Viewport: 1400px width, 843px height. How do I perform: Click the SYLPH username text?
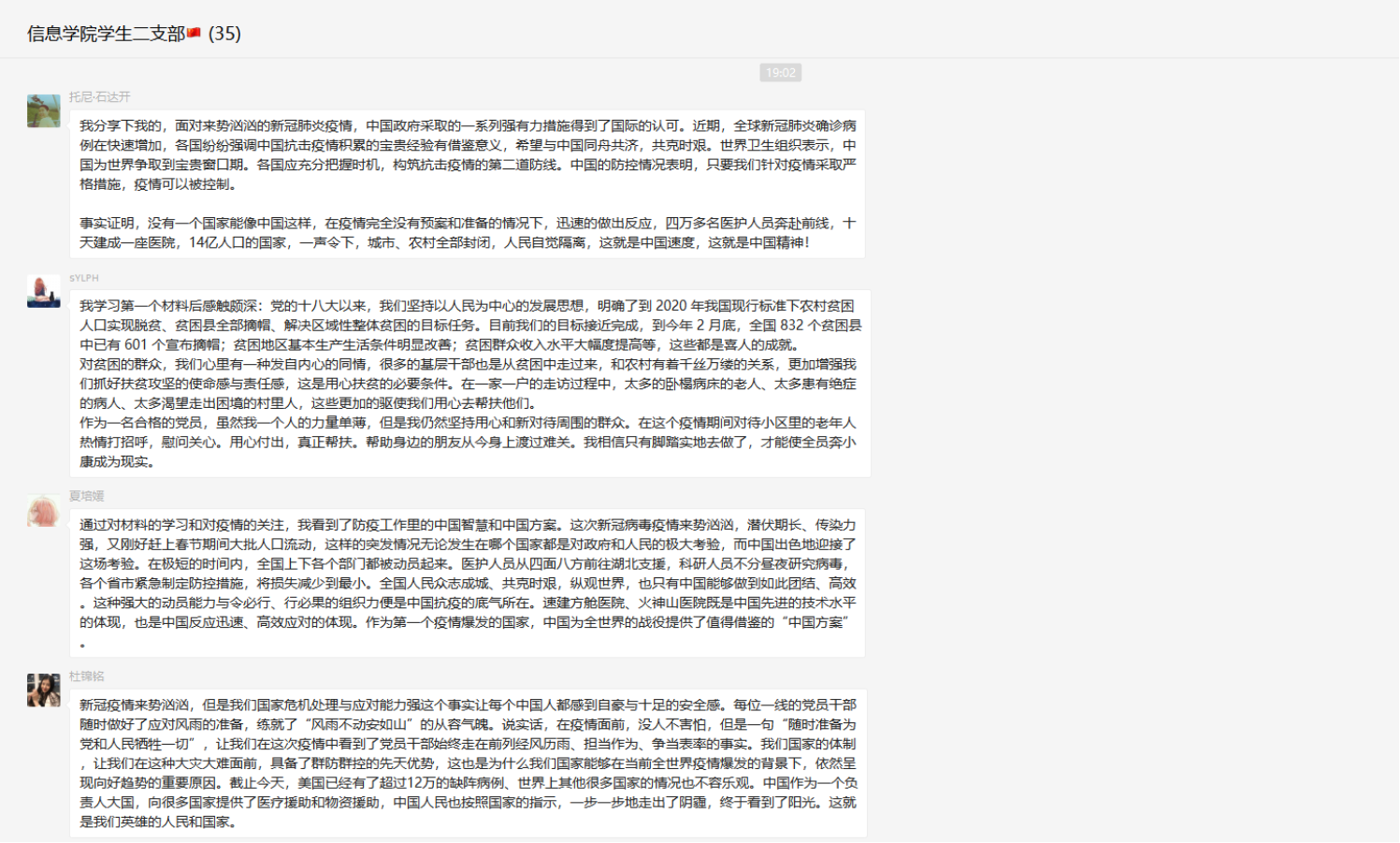84,277
